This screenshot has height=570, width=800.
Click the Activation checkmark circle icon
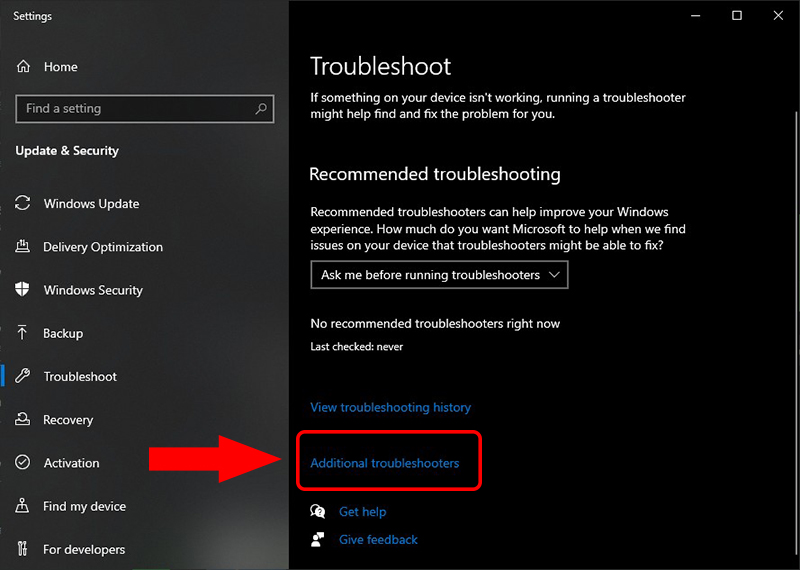tap(22, 462)
